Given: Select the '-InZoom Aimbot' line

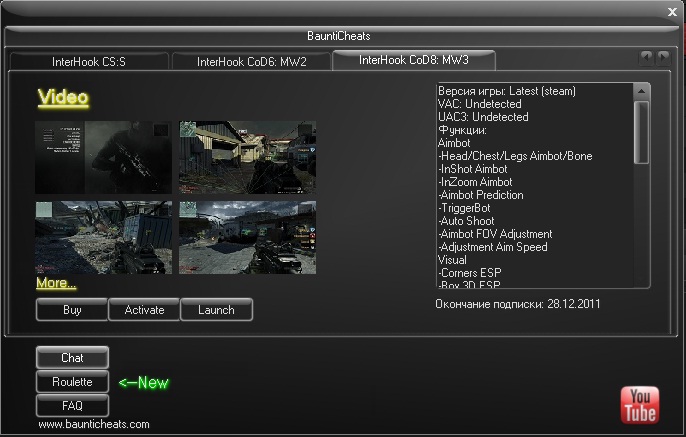Looking at the screenshot, I should pyautogui.click(x=475, y=182).
